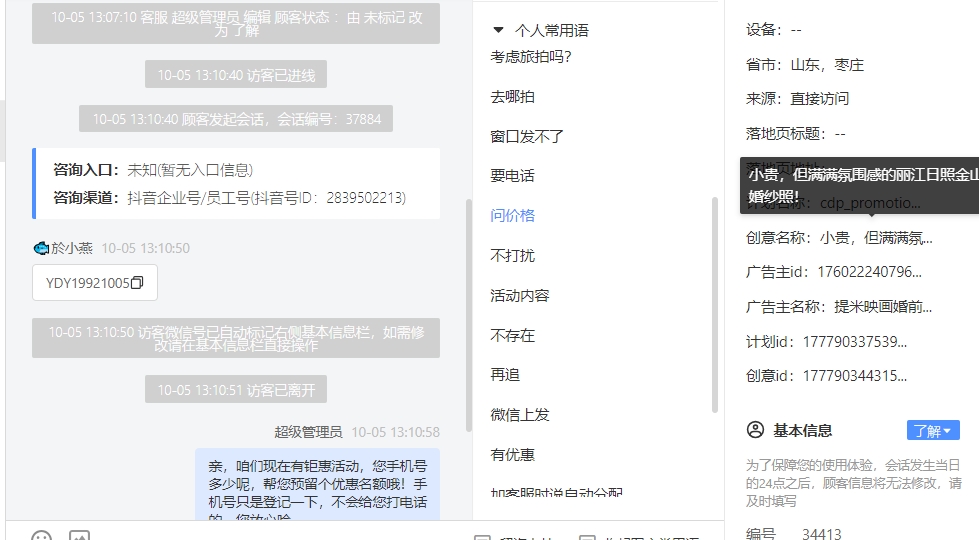Copy the WeChat ID YDY19921005
The image size is (979, 540).
pyautogui.click(x=137, y=283)
